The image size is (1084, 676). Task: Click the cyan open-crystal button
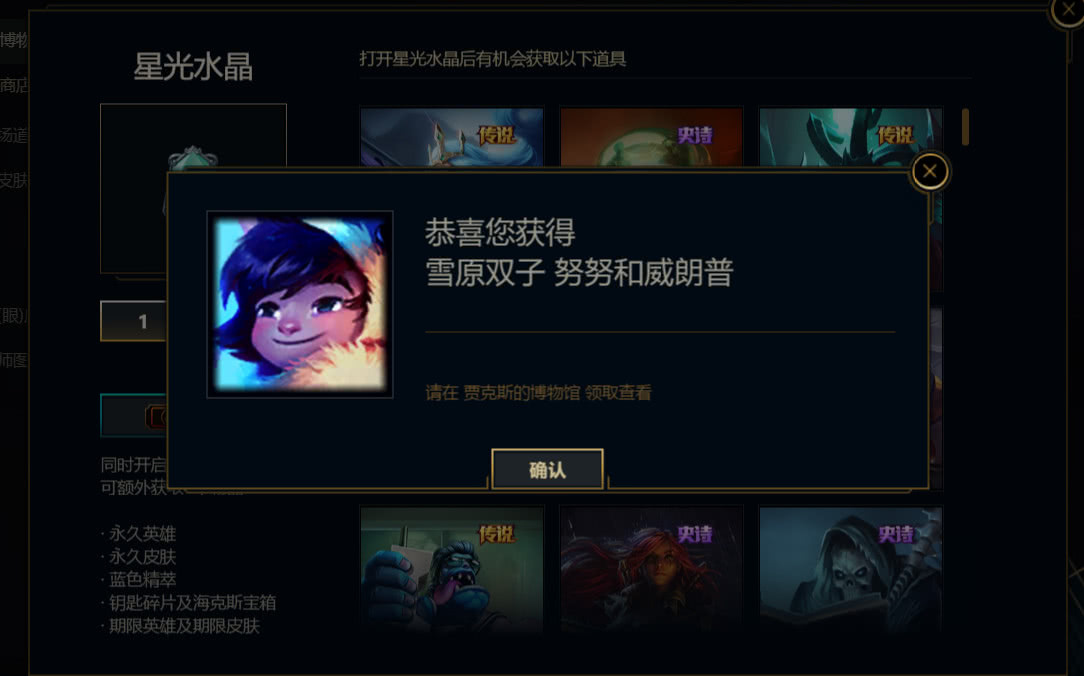(134, 415)
